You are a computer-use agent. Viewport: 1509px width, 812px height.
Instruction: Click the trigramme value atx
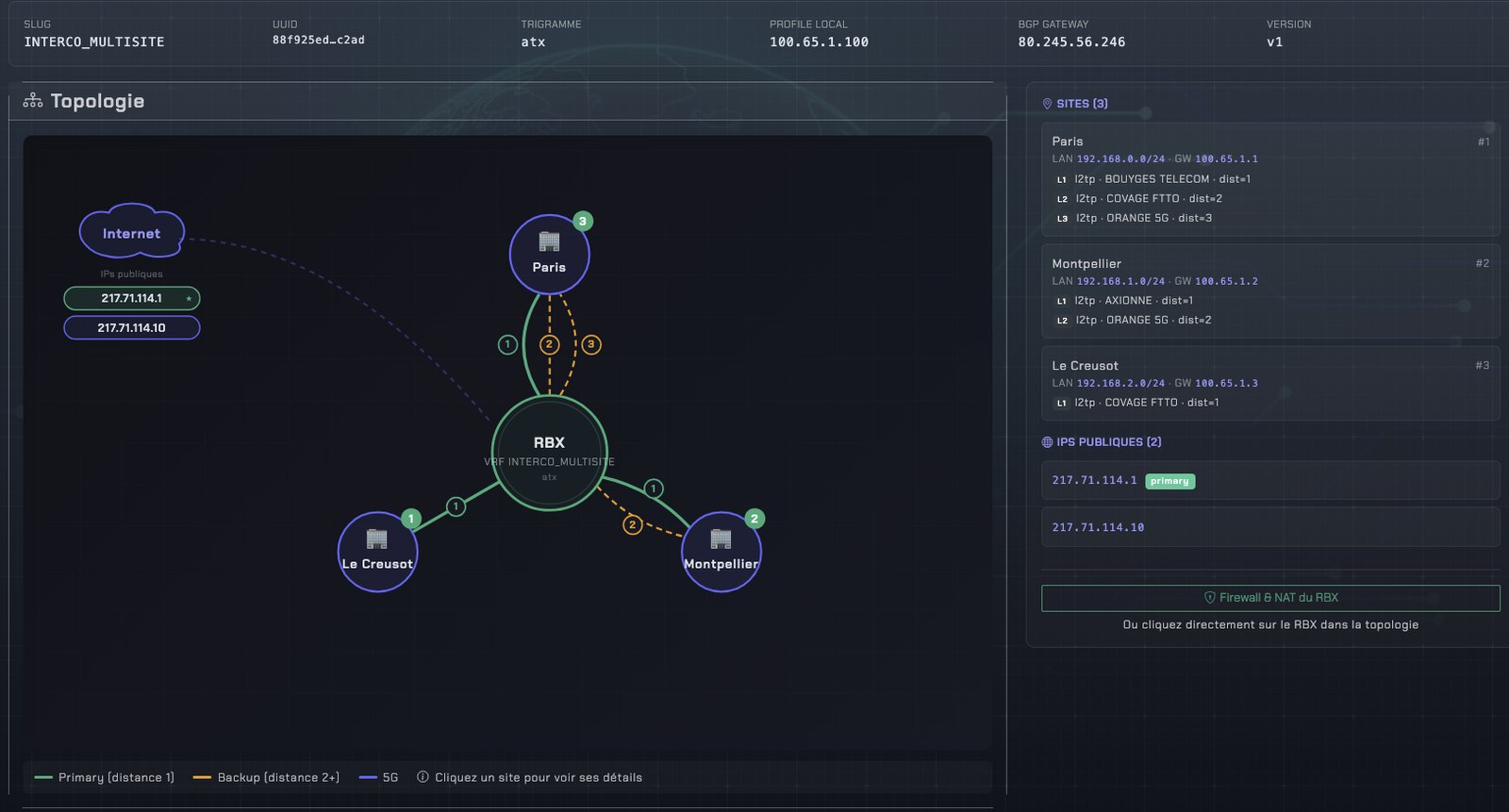tap(533, 41)
